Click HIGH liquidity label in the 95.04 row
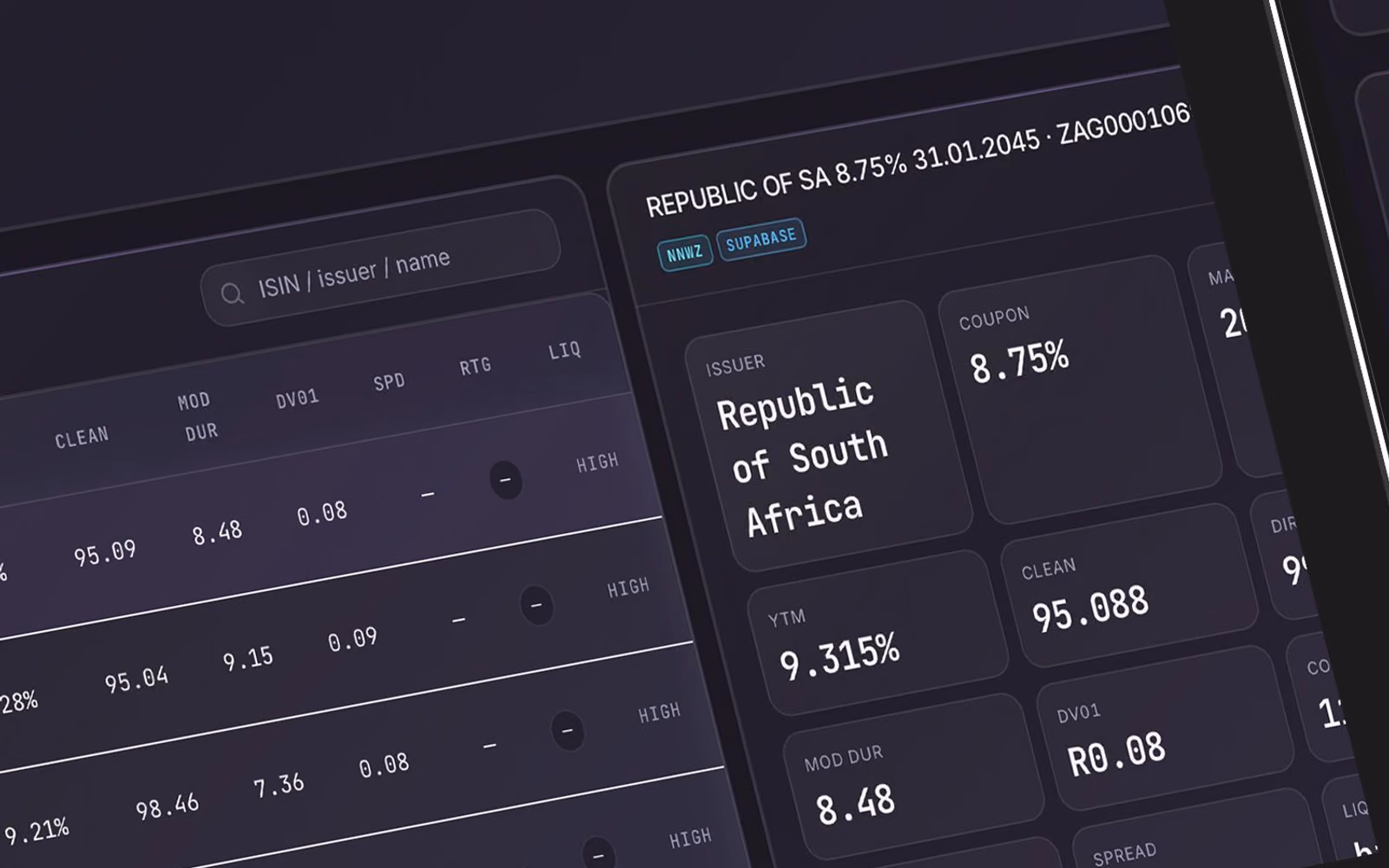The width and height of the screenshot is (1389, 868). point(629,589)
